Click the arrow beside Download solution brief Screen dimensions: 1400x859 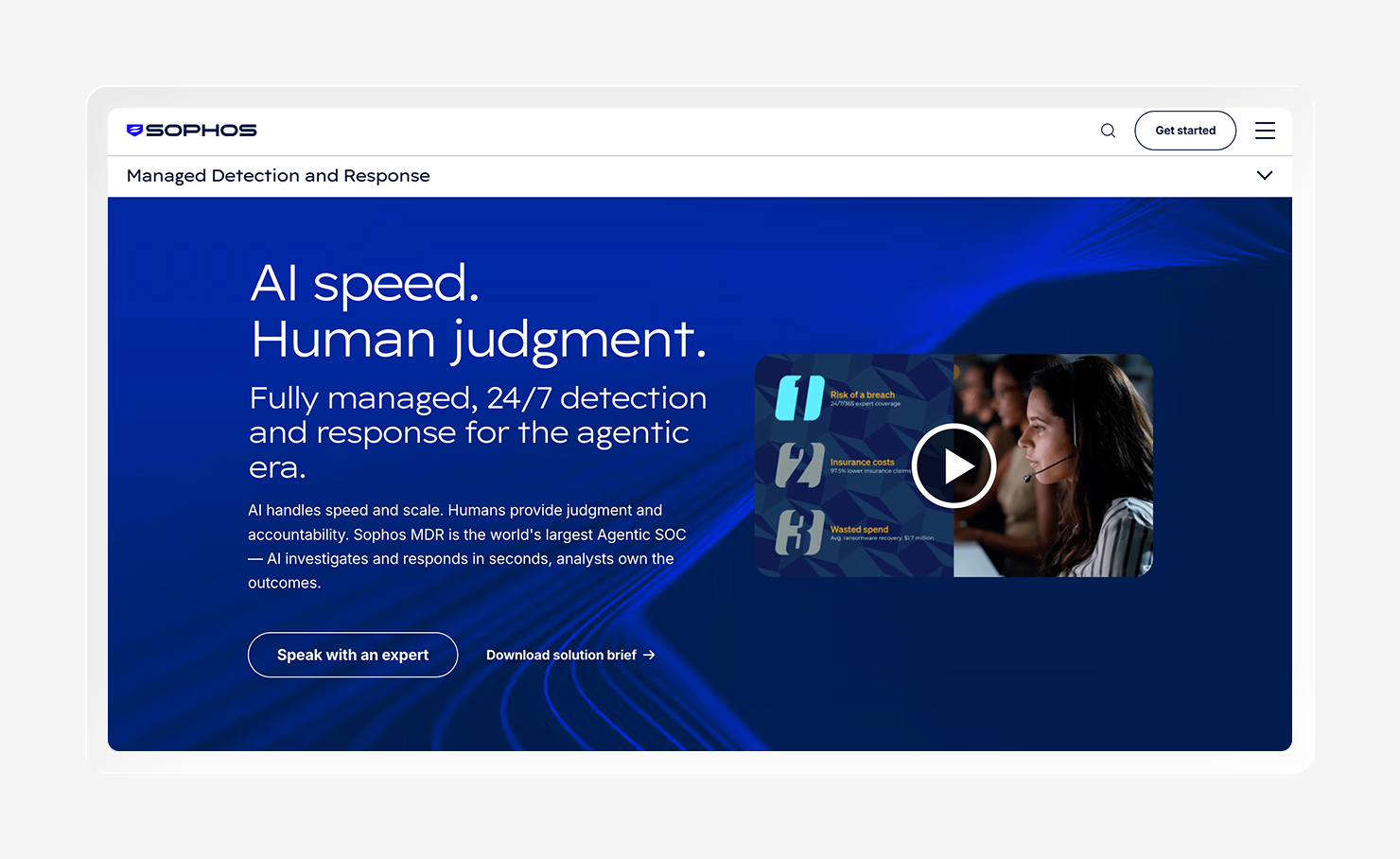[649, 655]
